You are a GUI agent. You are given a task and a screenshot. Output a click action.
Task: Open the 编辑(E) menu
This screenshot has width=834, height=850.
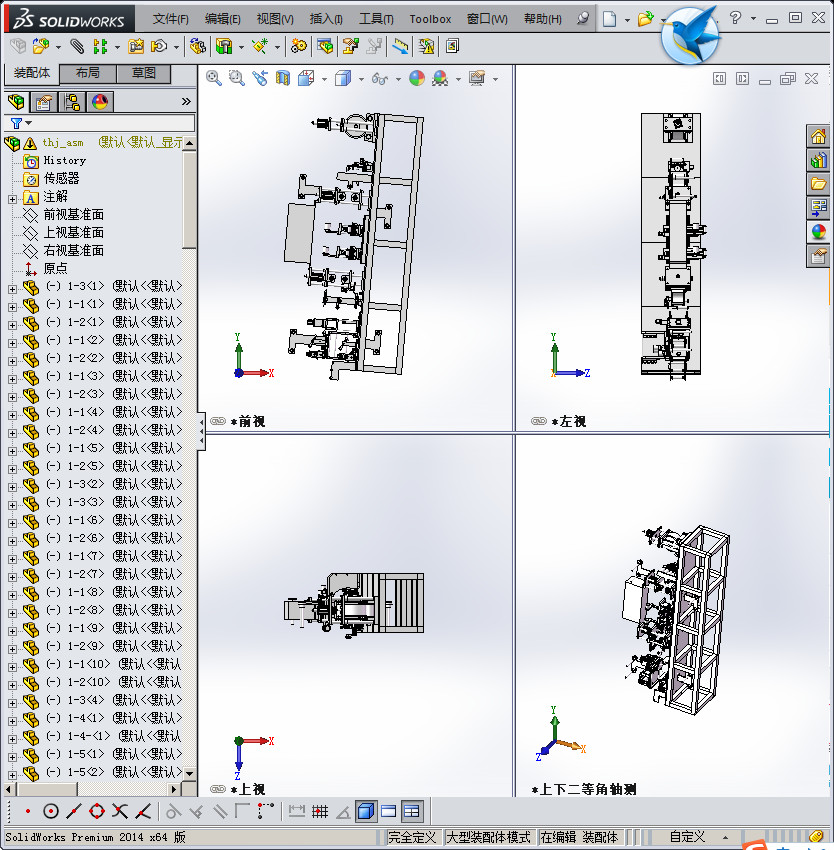coord(222,19)
